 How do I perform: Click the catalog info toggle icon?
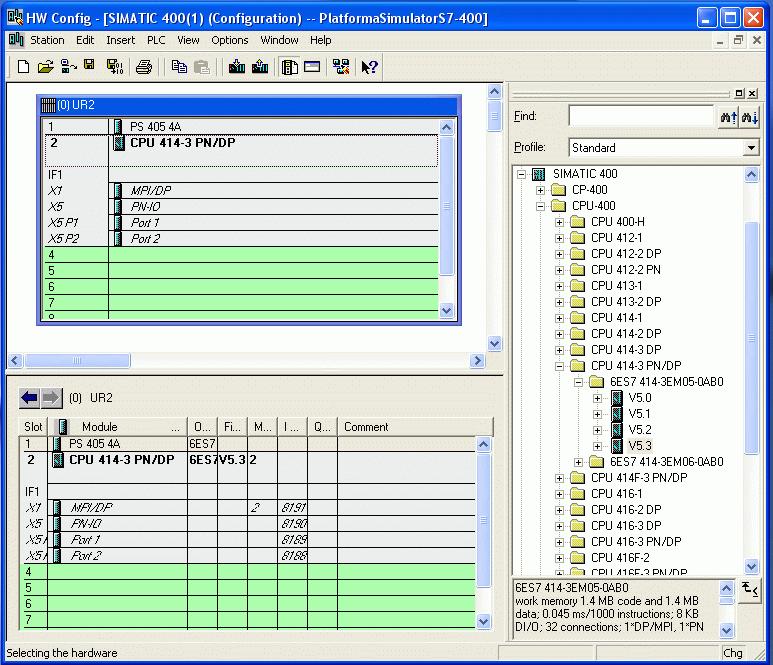coord(749,589)
